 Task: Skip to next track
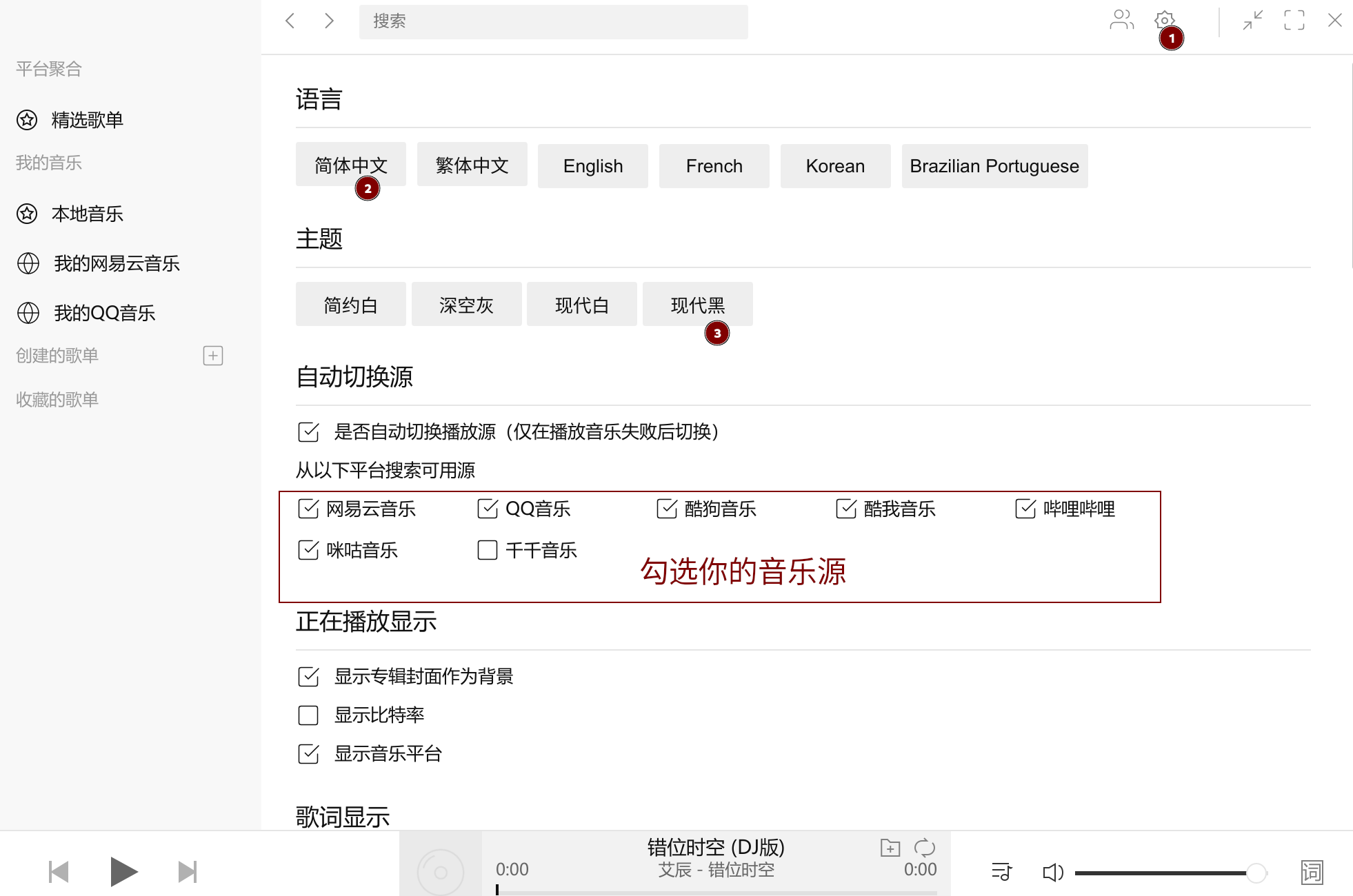pos(188,872)
